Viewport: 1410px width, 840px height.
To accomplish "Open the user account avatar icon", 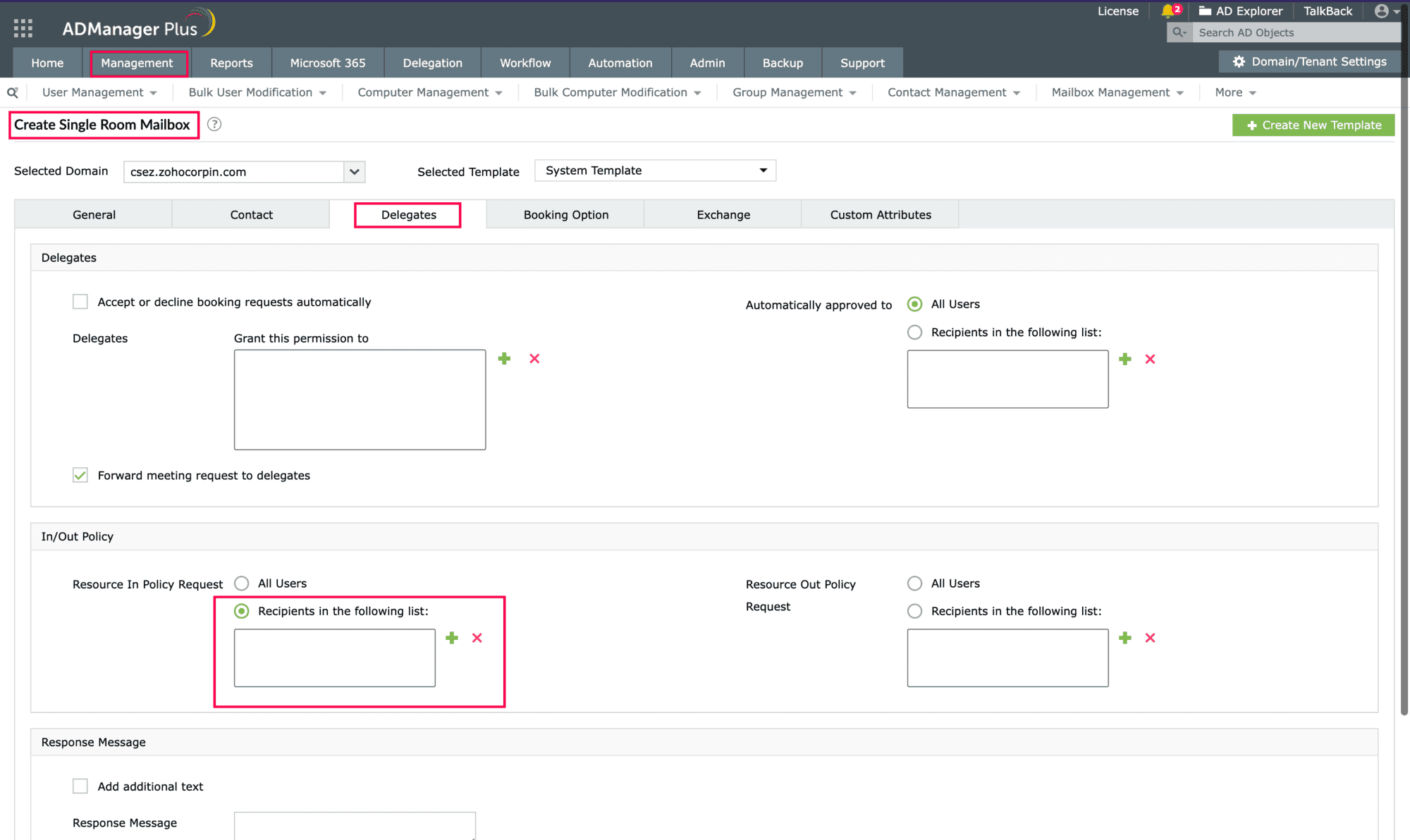I will [x=1382, y=11].
